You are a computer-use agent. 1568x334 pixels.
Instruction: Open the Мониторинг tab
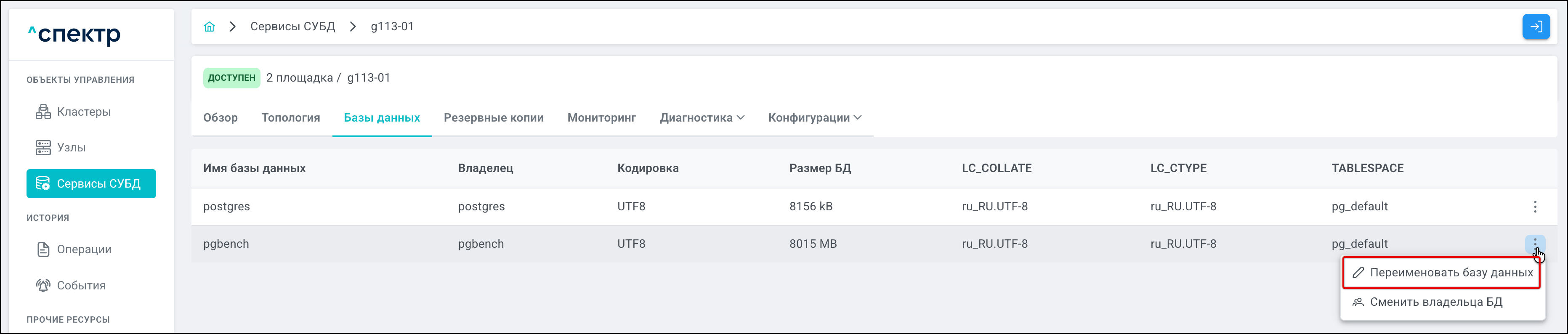pos(601,118)
